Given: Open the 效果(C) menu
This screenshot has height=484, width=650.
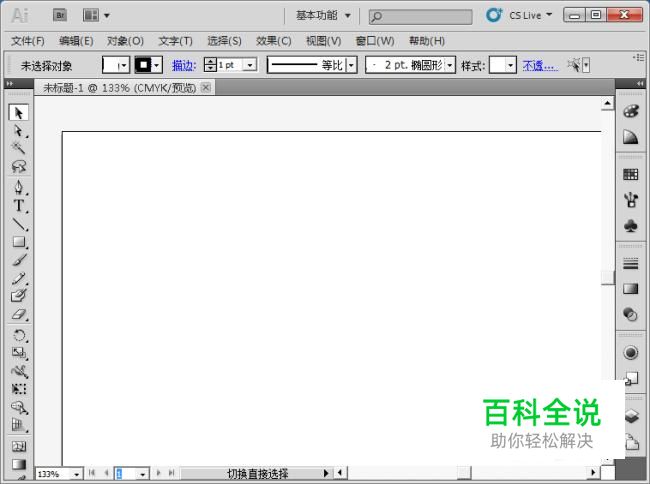Looking at the screenshot, I should [274, 41].
